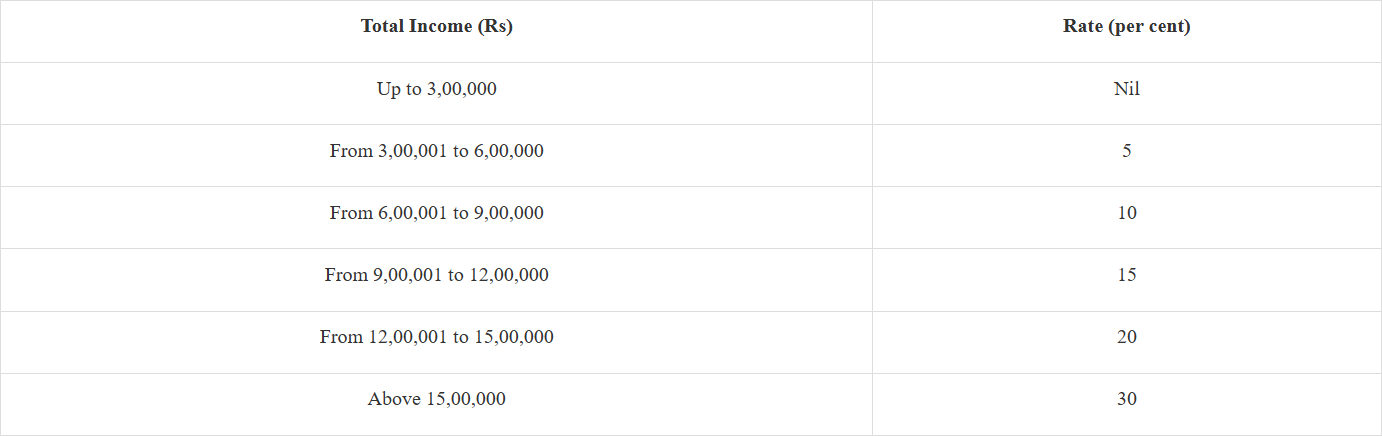Click the From 3,00,001 to 6,00,000 cell
The height and width of the screenshot is (436, 1382).
[x=436, y=155]
